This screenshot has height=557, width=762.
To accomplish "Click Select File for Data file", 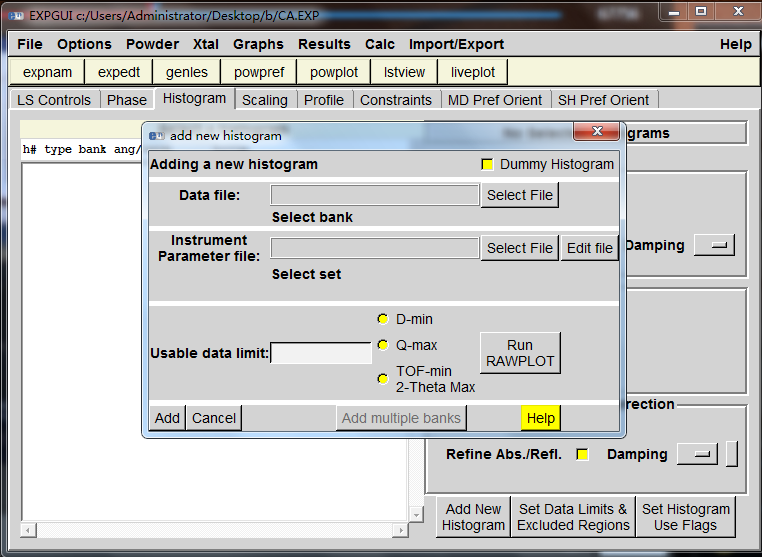I will (520, 195).
